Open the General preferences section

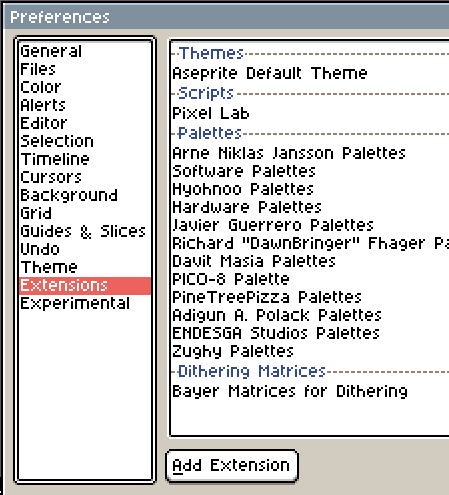pos(85,51)
